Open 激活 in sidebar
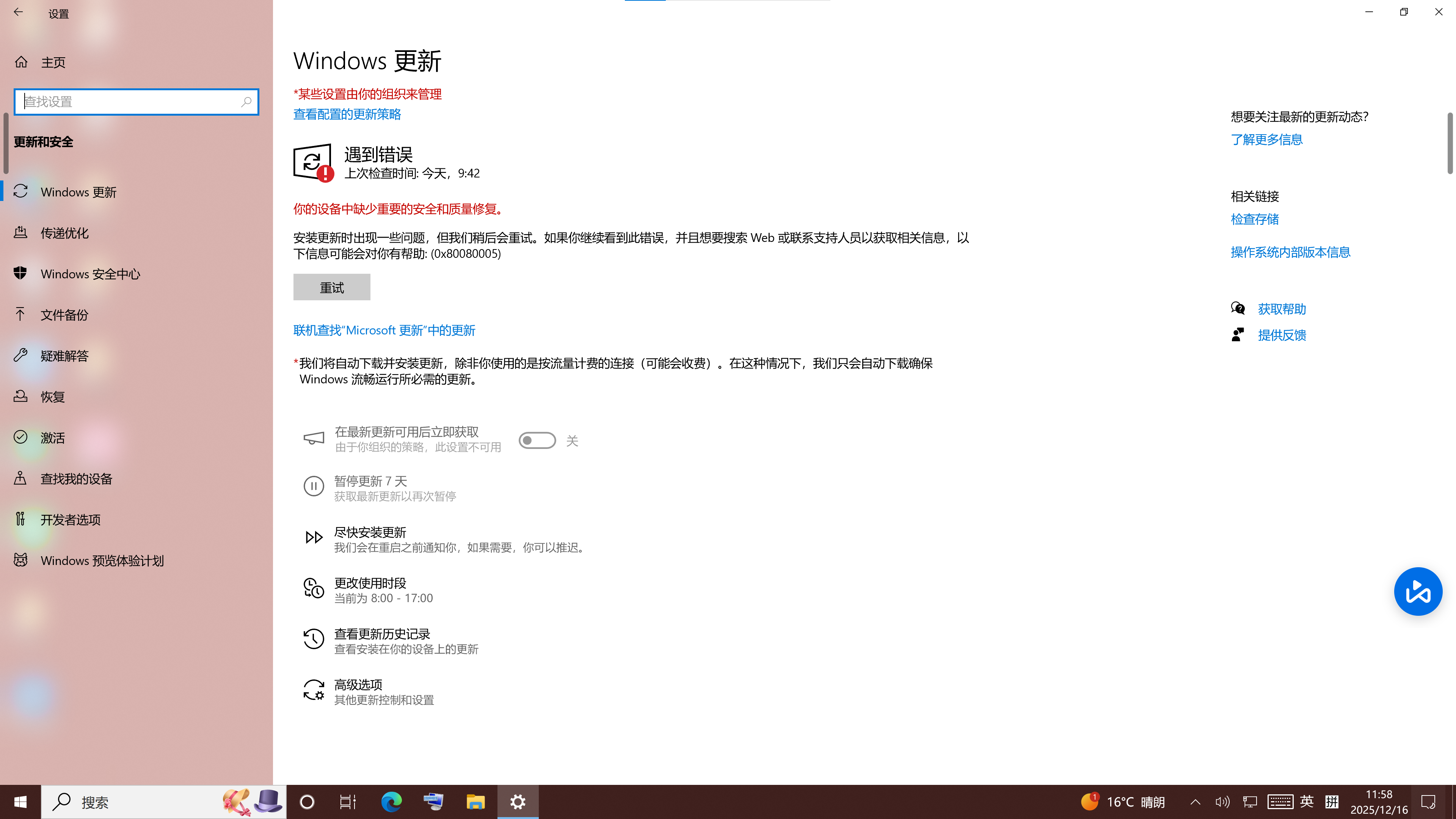 point(136,438)
